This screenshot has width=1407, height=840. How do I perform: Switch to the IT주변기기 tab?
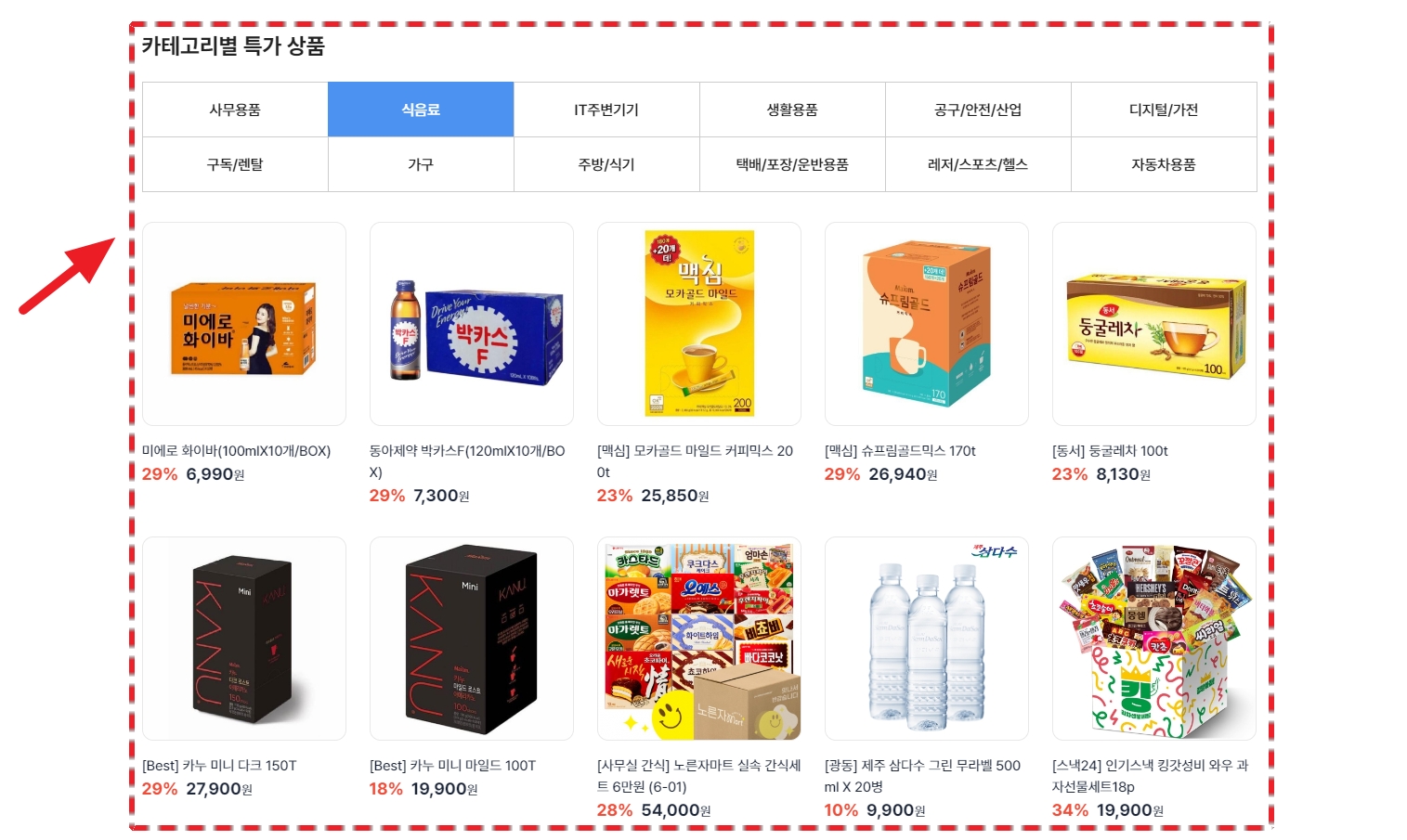606,110
